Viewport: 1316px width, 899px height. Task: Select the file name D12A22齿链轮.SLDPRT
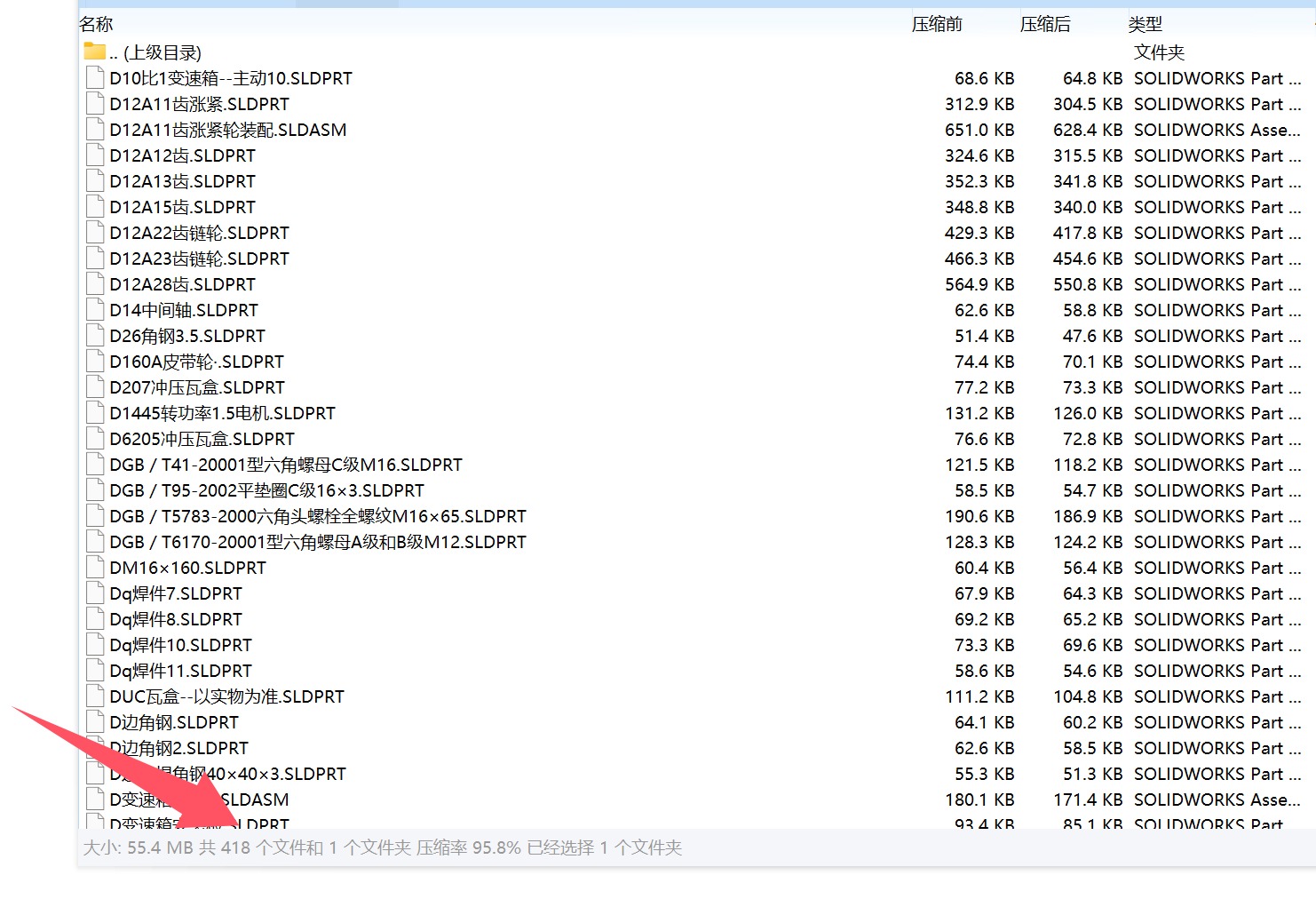click(x=200, y=233)
